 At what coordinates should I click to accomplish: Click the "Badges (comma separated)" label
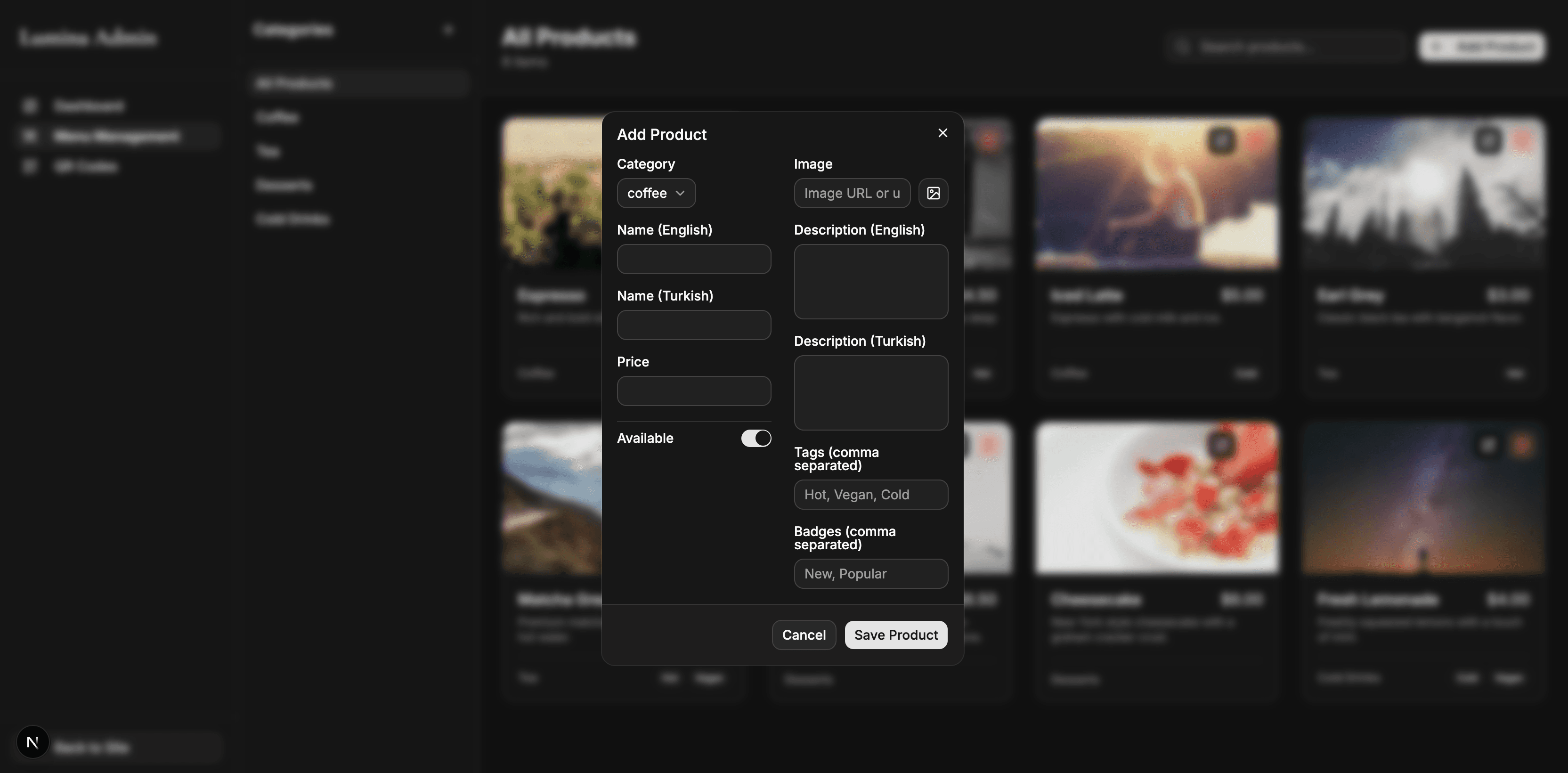(845, 538)
